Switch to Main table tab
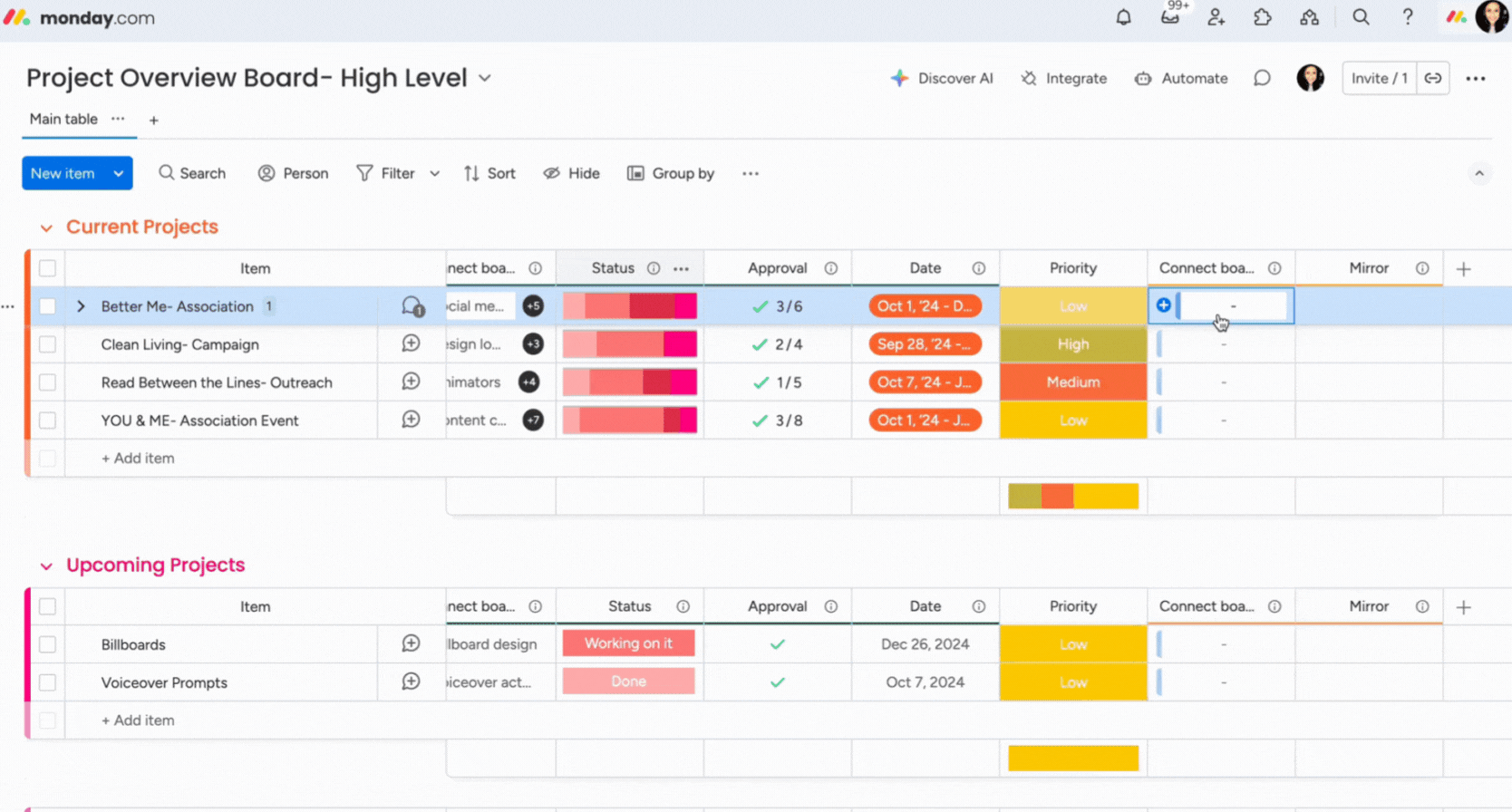This screenshot has height=812, width=1512. (x=63, y=119)
